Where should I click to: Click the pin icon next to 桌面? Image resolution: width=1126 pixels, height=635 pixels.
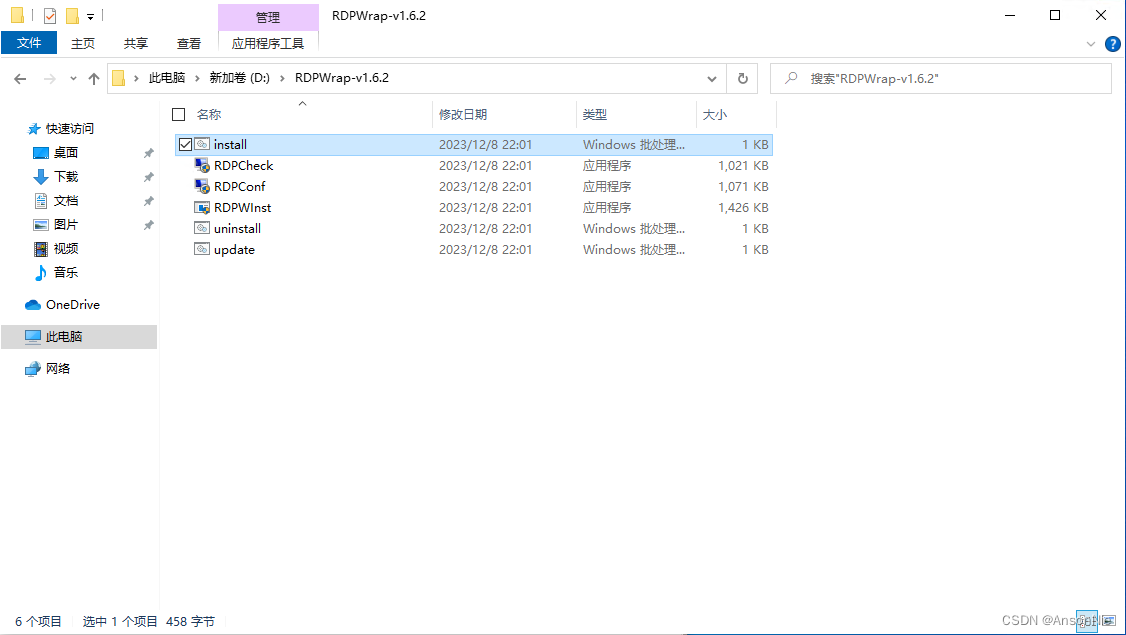click(x=149, y=153)
